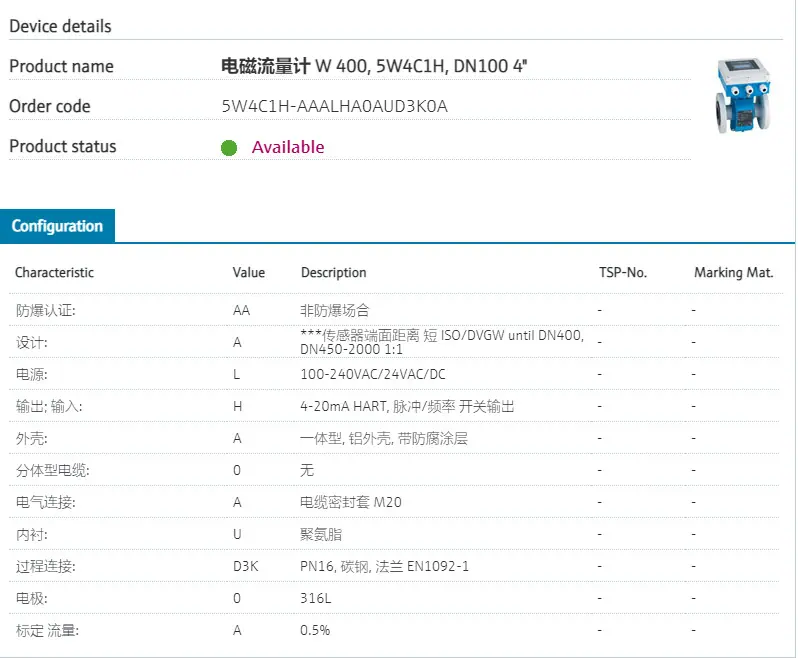Click the 内衬 characteristic label

[x=32, y=535]
